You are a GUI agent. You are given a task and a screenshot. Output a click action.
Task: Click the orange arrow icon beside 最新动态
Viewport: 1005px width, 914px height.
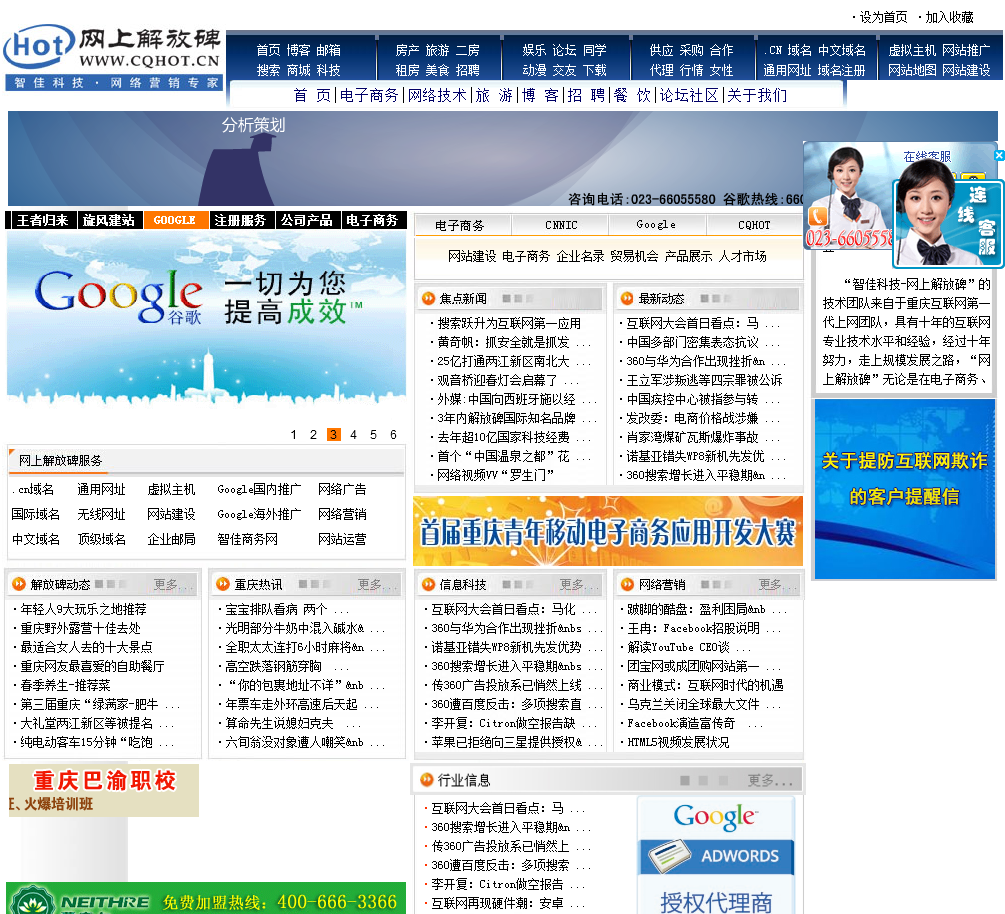(627, 299)
